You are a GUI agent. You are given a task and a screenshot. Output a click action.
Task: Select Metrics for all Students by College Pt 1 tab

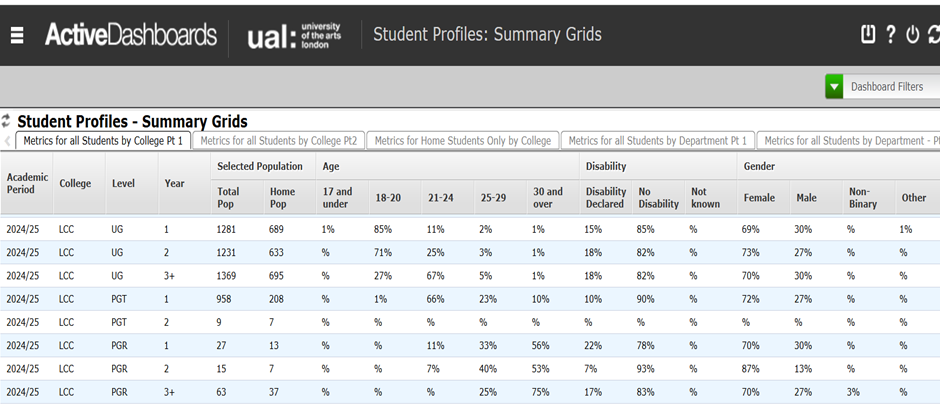click(102, 141)
